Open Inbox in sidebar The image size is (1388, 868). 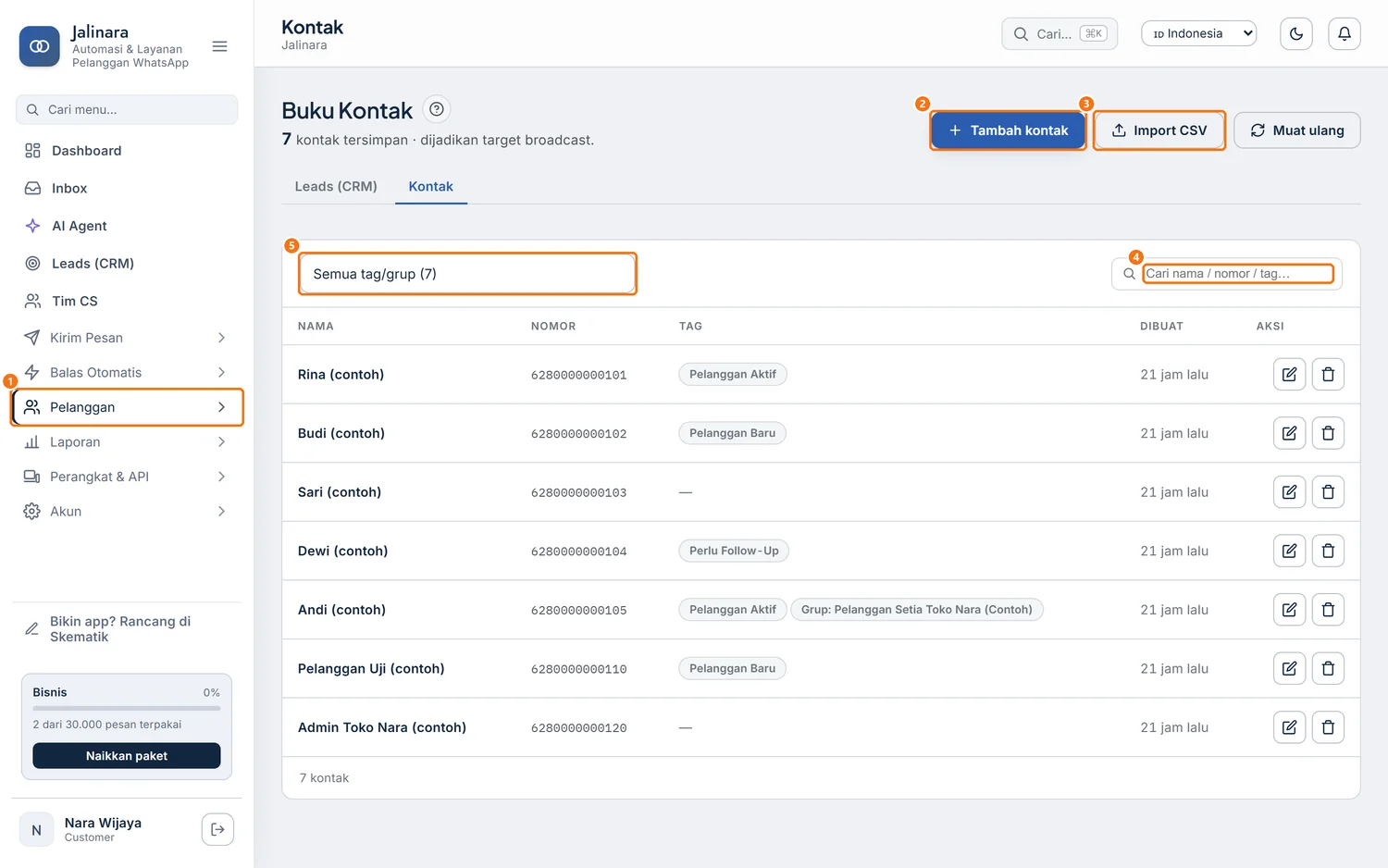(126, 188)
